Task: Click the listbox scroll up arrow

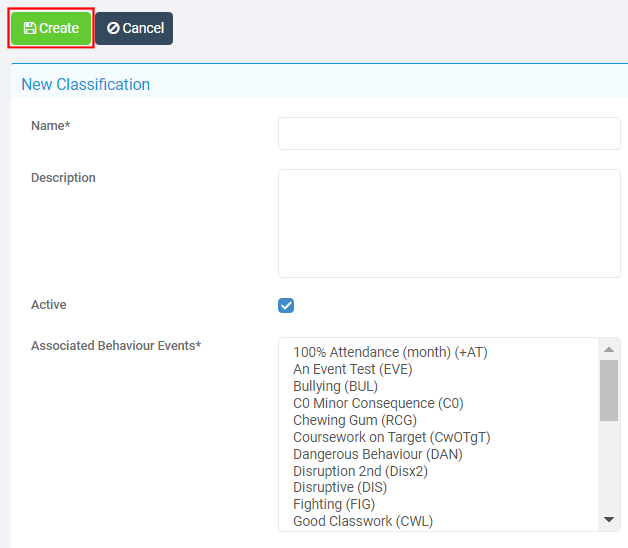Action: pos(609,349)
